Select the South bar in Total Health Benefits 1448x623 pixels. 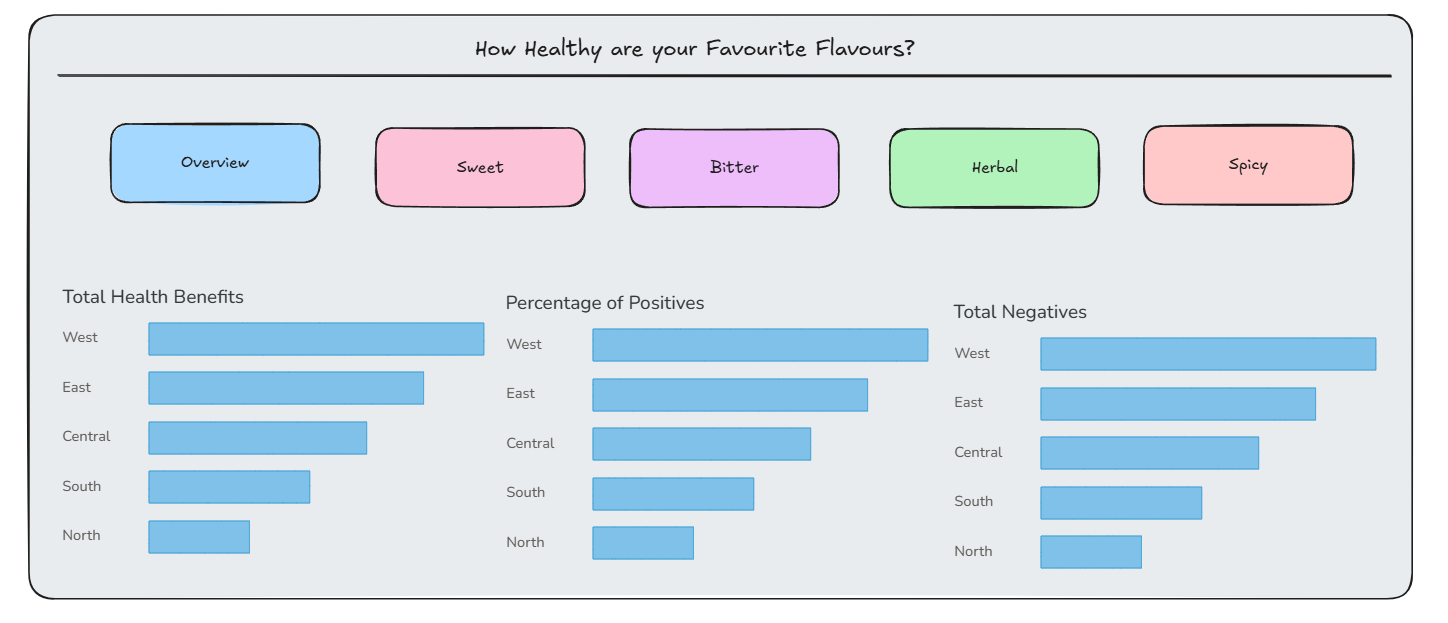(229, 487)
